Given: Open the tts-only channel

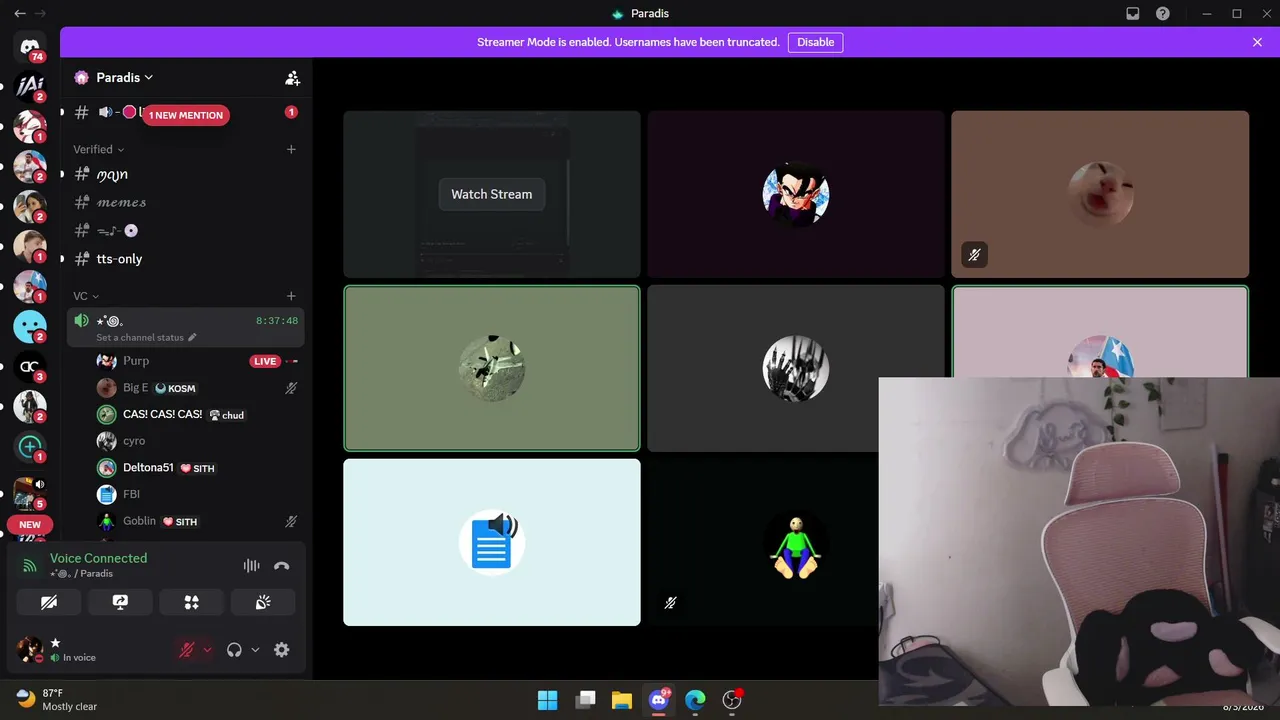Looking at the screenshot, I should point(185,259).
